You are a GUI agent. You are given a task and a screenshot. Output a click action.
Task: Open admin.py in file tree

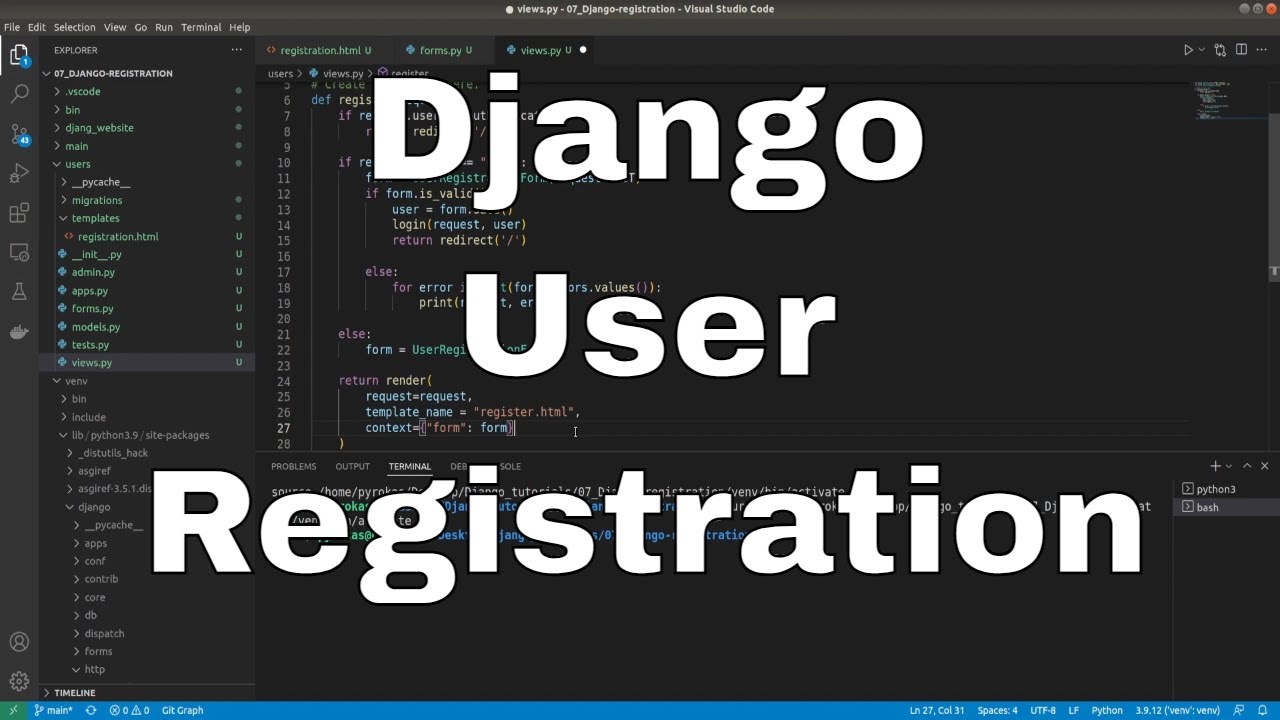(147, 272)
